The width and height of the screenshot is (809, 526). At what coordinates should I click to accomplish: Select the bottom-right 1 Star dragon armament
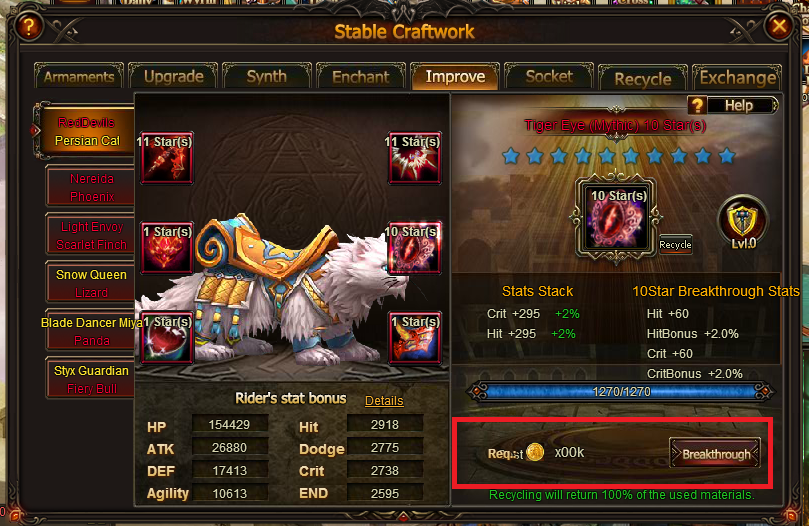(414, 338)
